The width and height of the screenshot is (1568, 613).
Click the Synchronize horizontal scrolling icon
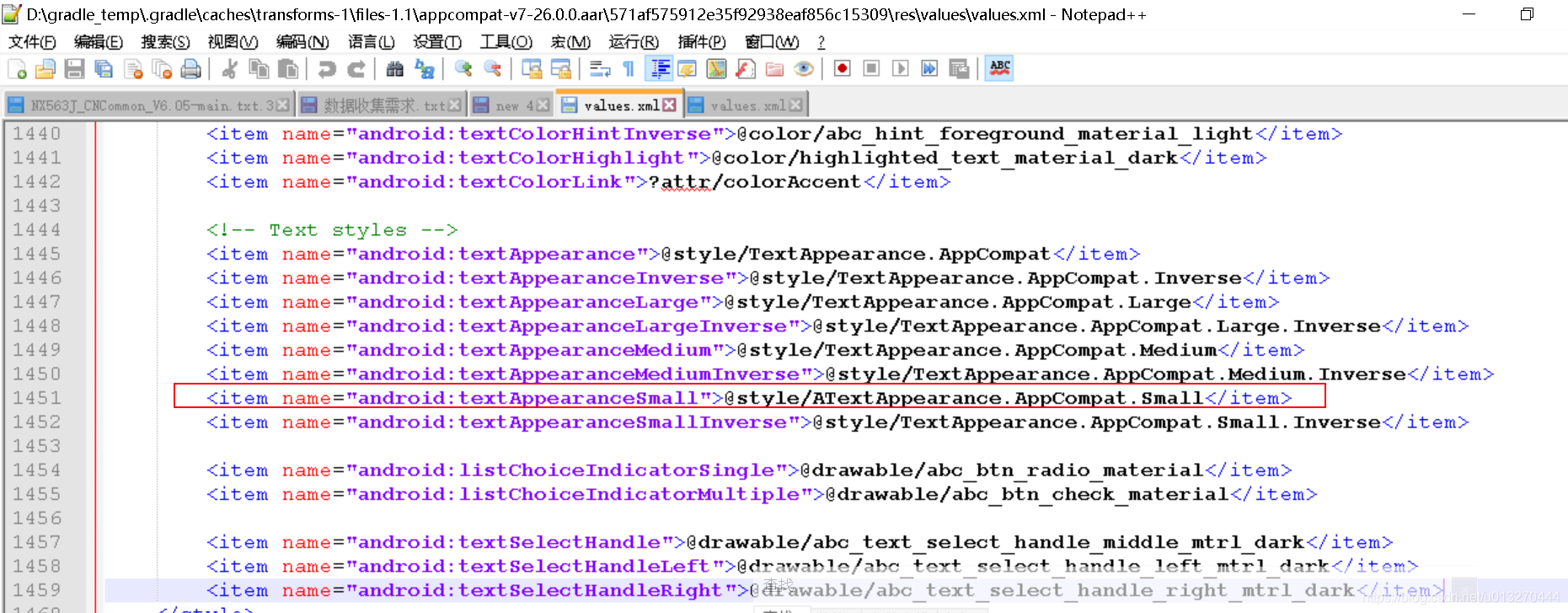coord(560,69)
